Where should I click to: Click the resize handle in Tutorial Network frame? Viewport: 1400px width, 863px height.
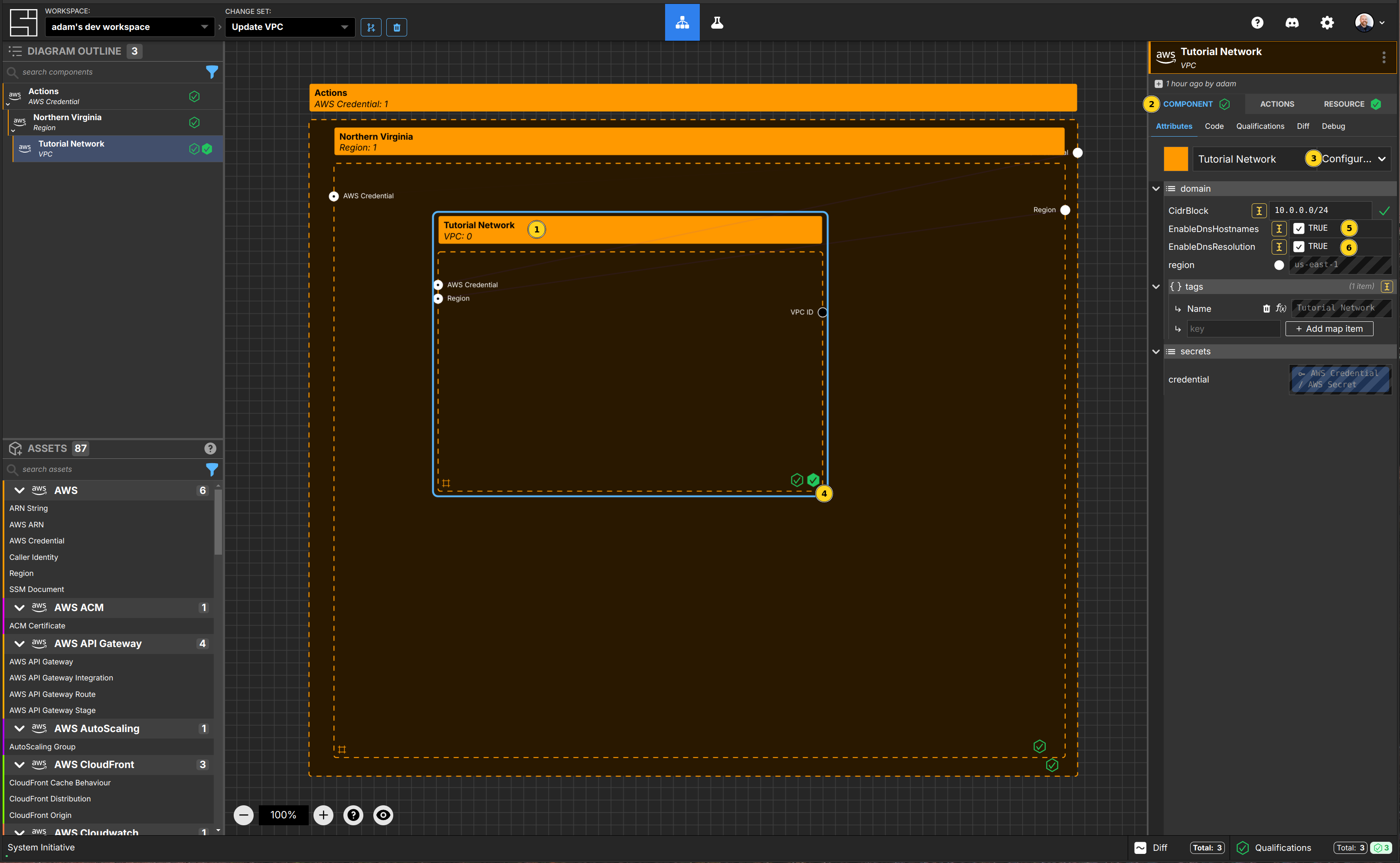[446, 484]
